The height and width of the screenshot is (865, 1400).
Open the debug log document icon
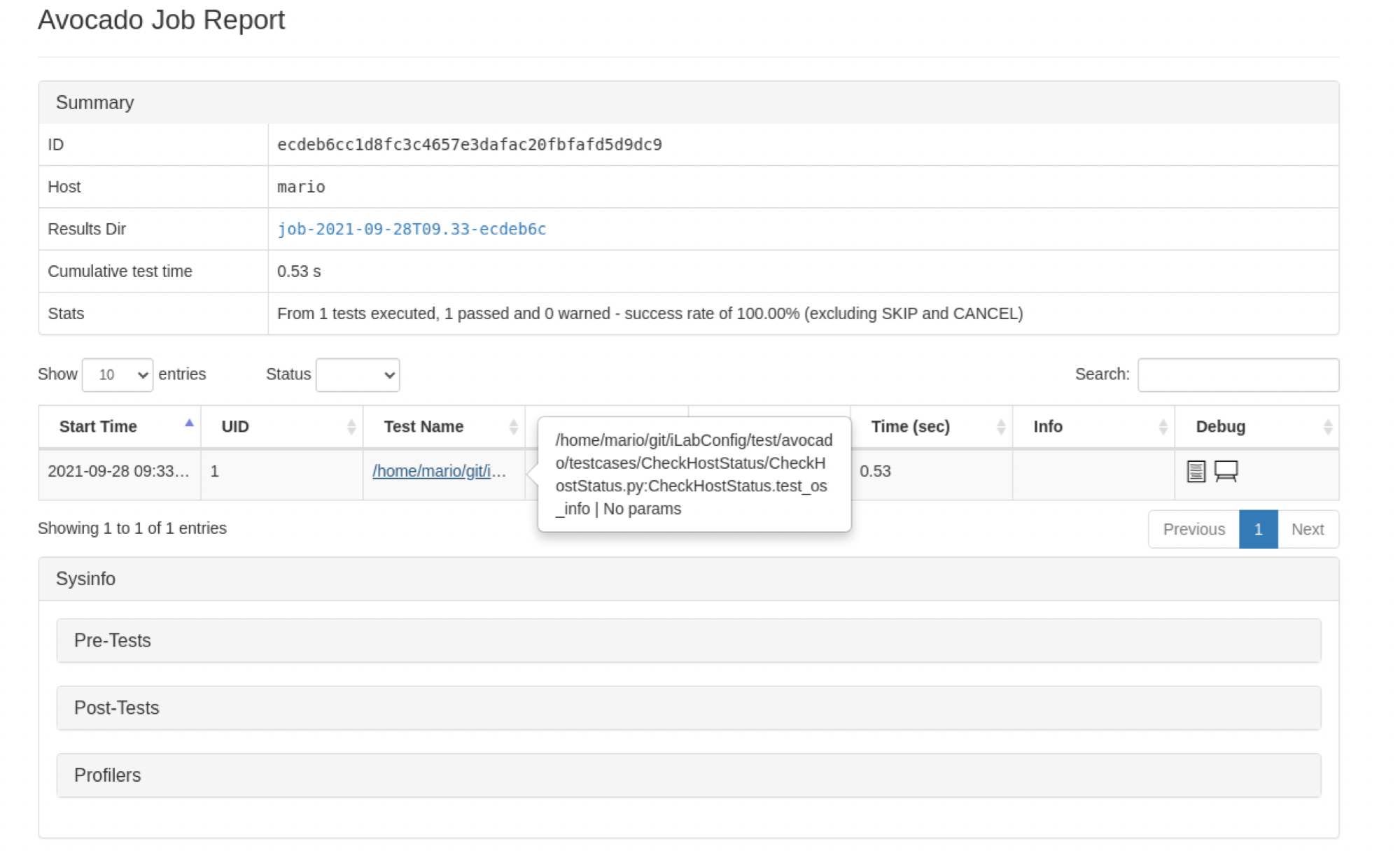[1196, 471]
